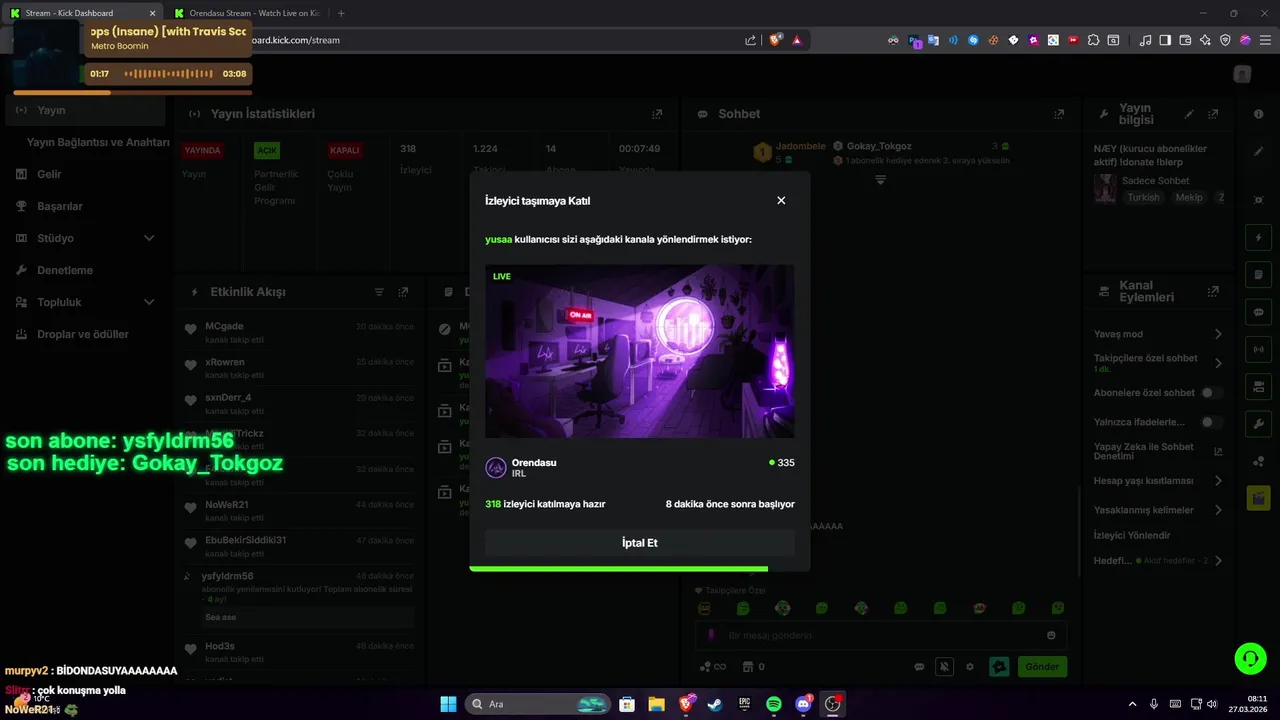Toggle chat notification mute bell icon

[944, 666]
